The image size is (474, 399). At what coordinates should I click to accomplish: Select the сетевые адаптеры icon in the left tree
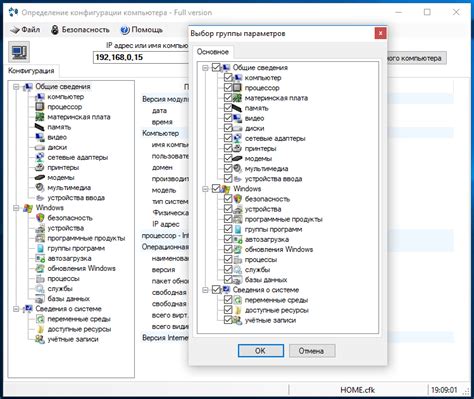[40, 157]
